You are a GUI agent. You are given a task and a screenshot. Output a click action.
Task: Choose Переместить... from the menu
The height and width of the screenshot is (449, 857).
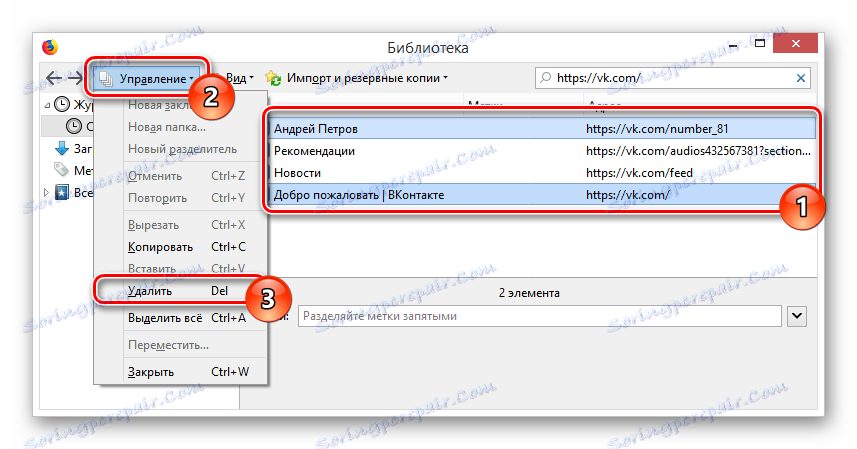tap(180, 345)
